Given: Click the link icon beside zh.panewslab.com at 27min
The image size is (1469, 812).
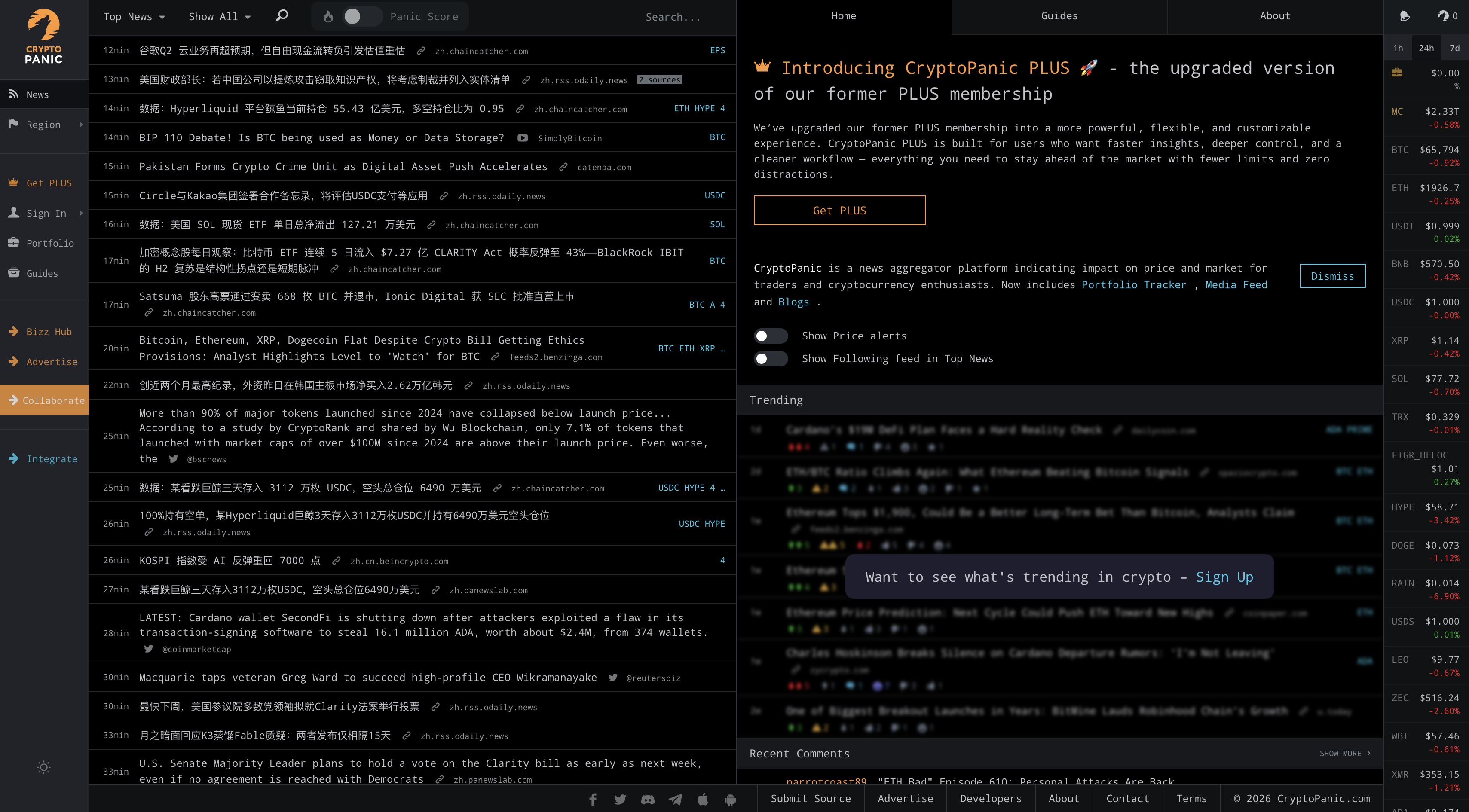Looking at the screenshot, I should 436,590.
